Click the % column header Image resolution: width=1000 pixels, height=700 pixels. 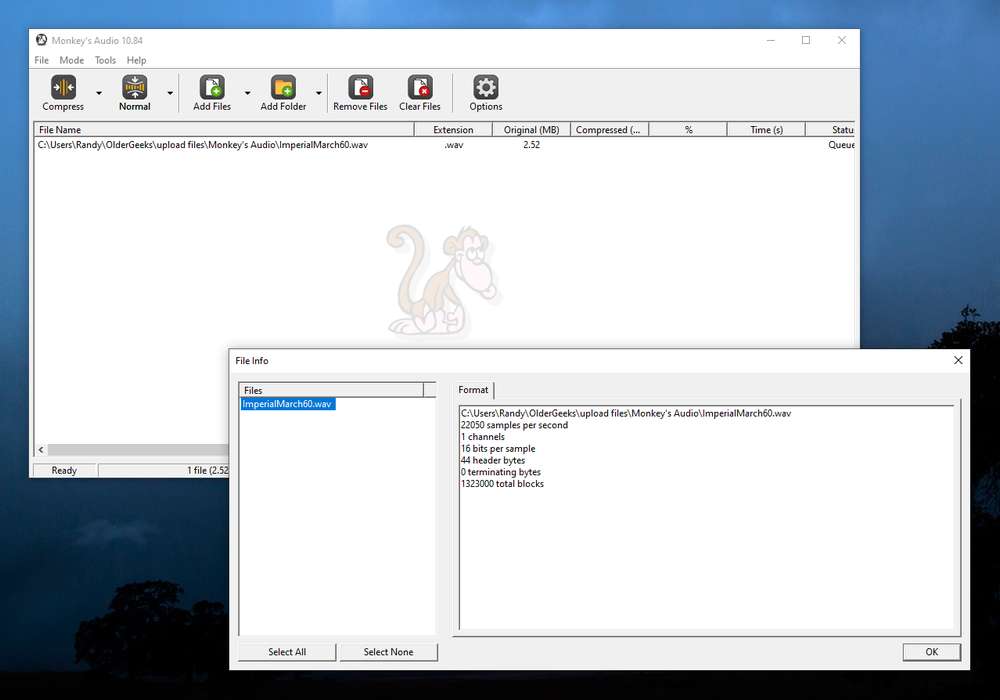tap(688, 129)
